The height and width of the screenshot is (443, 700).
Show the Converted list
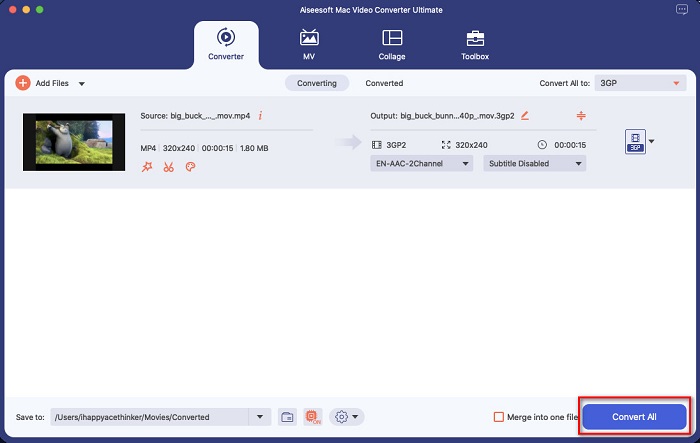[x=384, y=83]
